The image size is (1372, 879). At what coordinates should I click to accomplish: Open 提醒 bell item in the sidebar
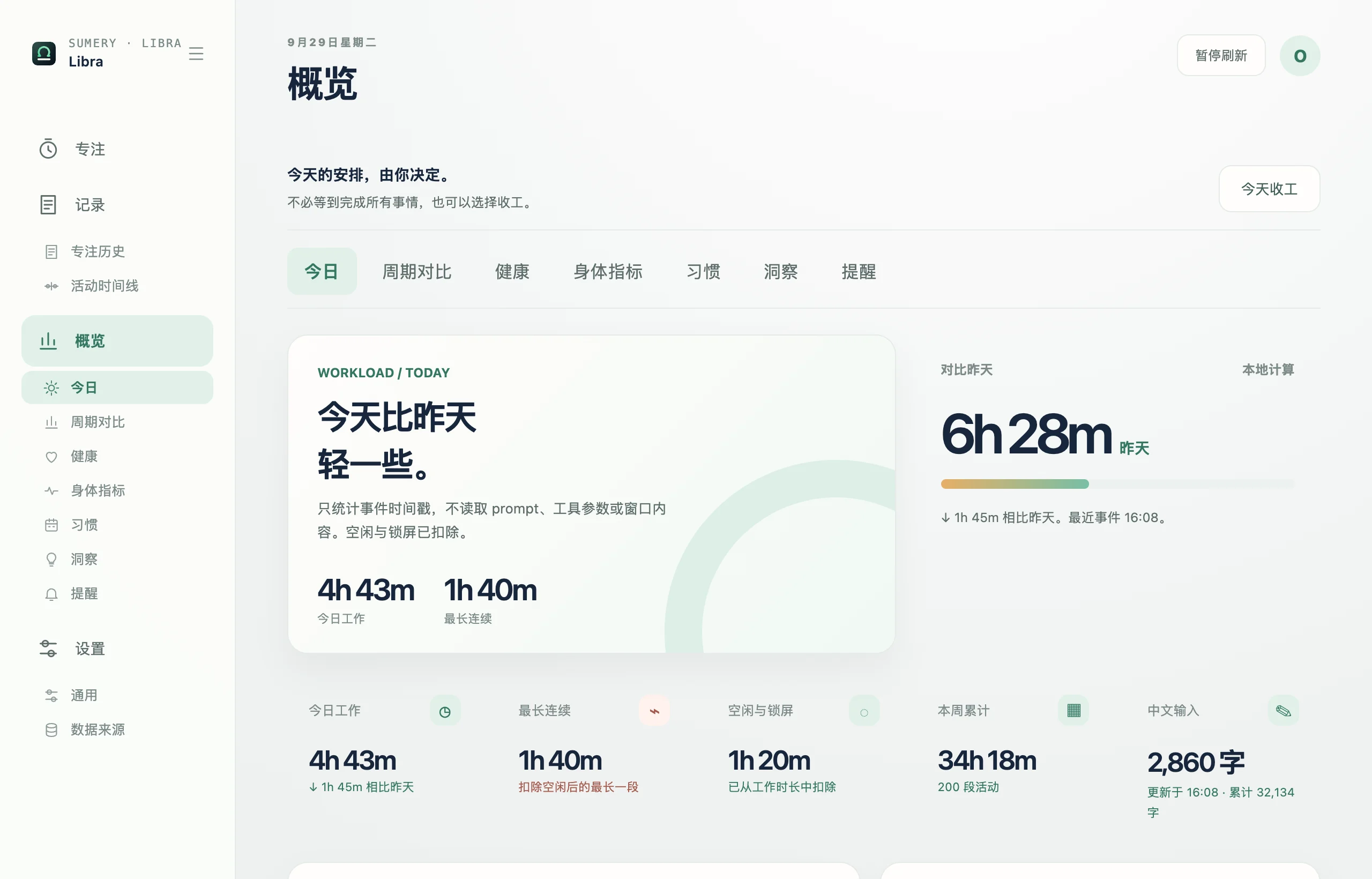pos(117,594)
